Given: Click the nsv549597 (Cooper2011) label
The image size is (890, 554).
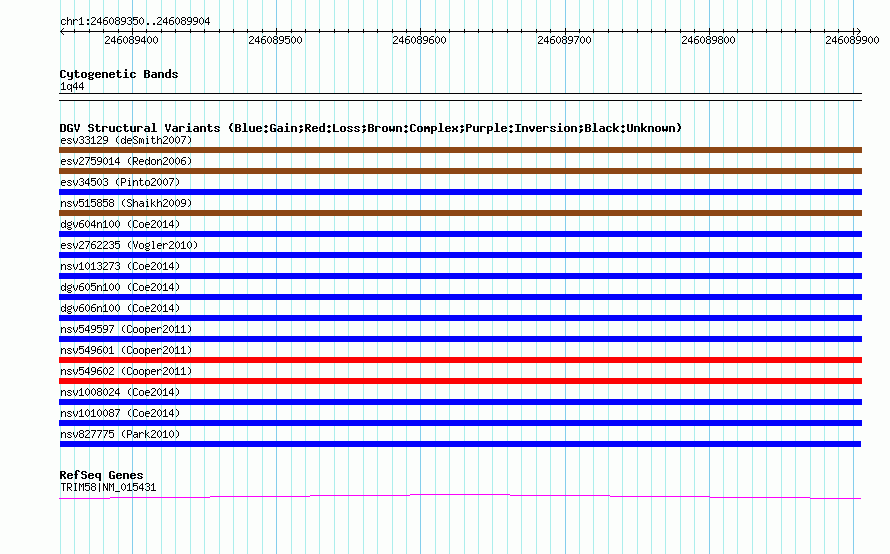Looking at the screenshot, I should pyautogui.click(x=126, y=329).
